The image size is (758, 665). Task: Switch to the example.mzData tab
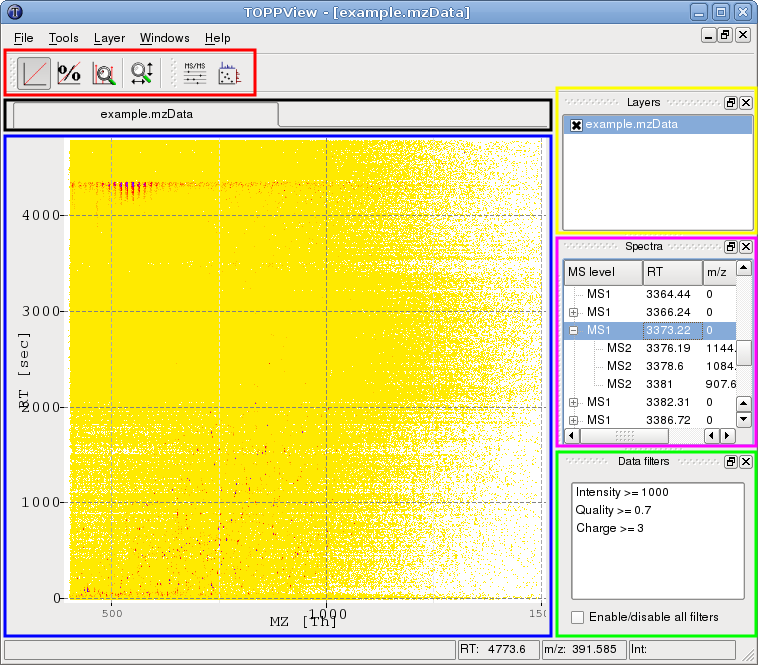pos(146,114)
